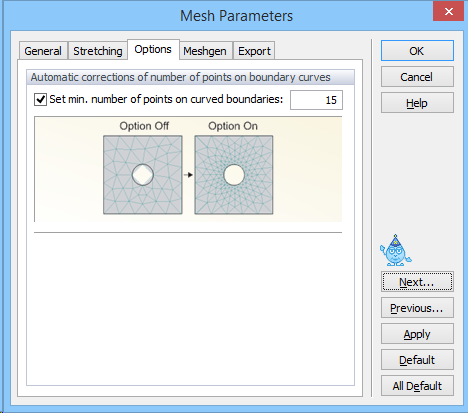Image resolution: width=468 pixels, height=413 pixels.
Task: Switch to the General tab
Action: point(43,51)
